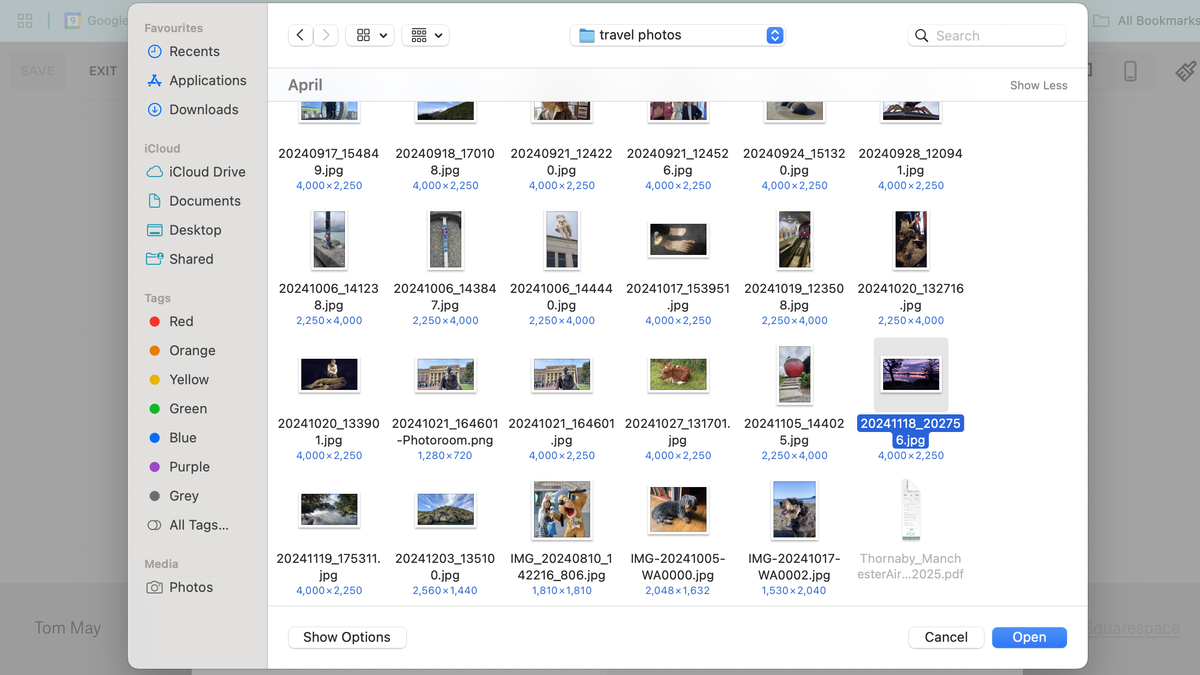Select thumbnail of IMG_20240810_142216_806.jpg
This screenshot has height=675, width=1200.
562,510
